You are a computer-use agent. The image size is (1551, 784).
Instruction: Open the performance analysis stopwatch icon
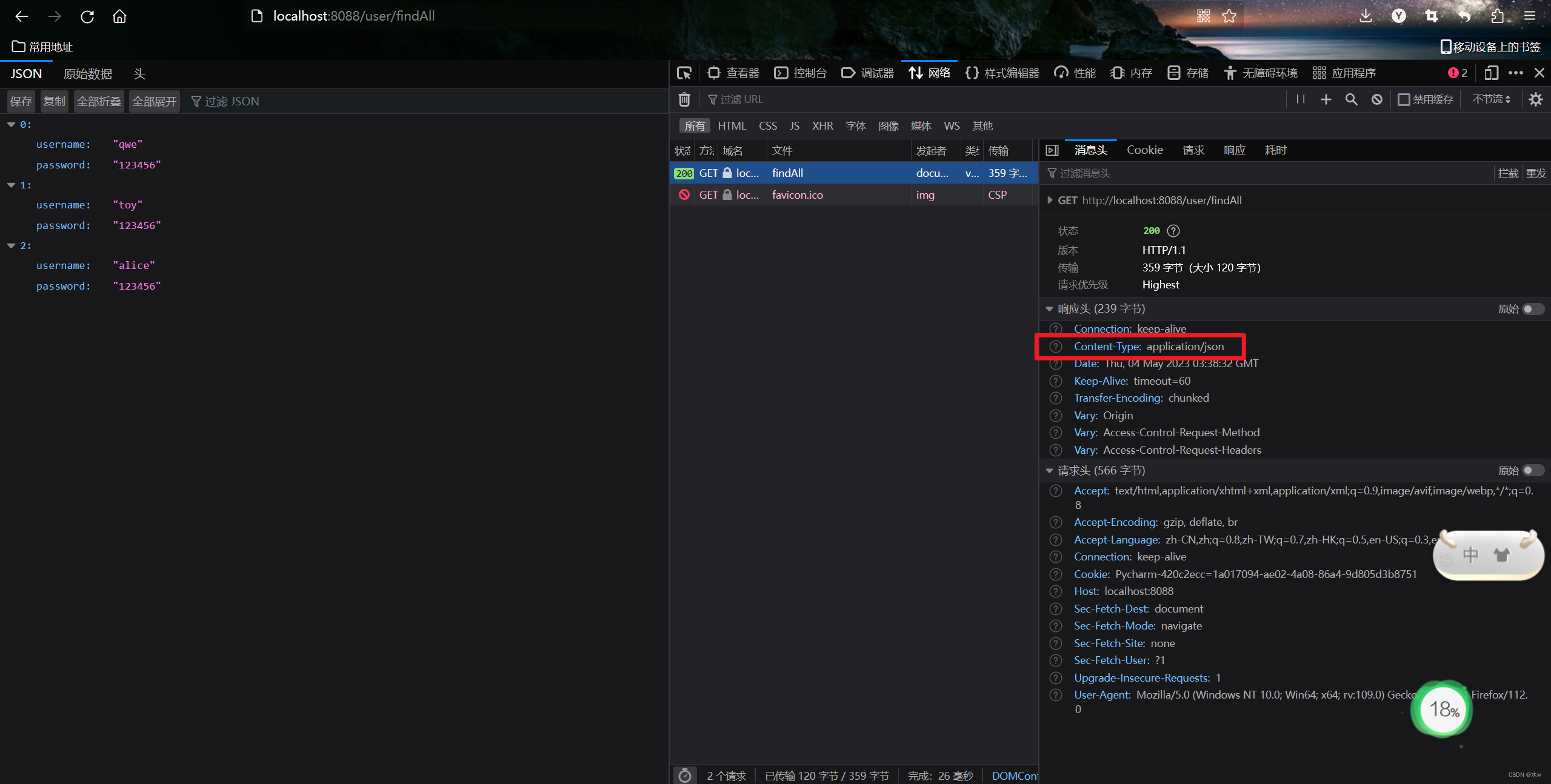coord(685,776)
